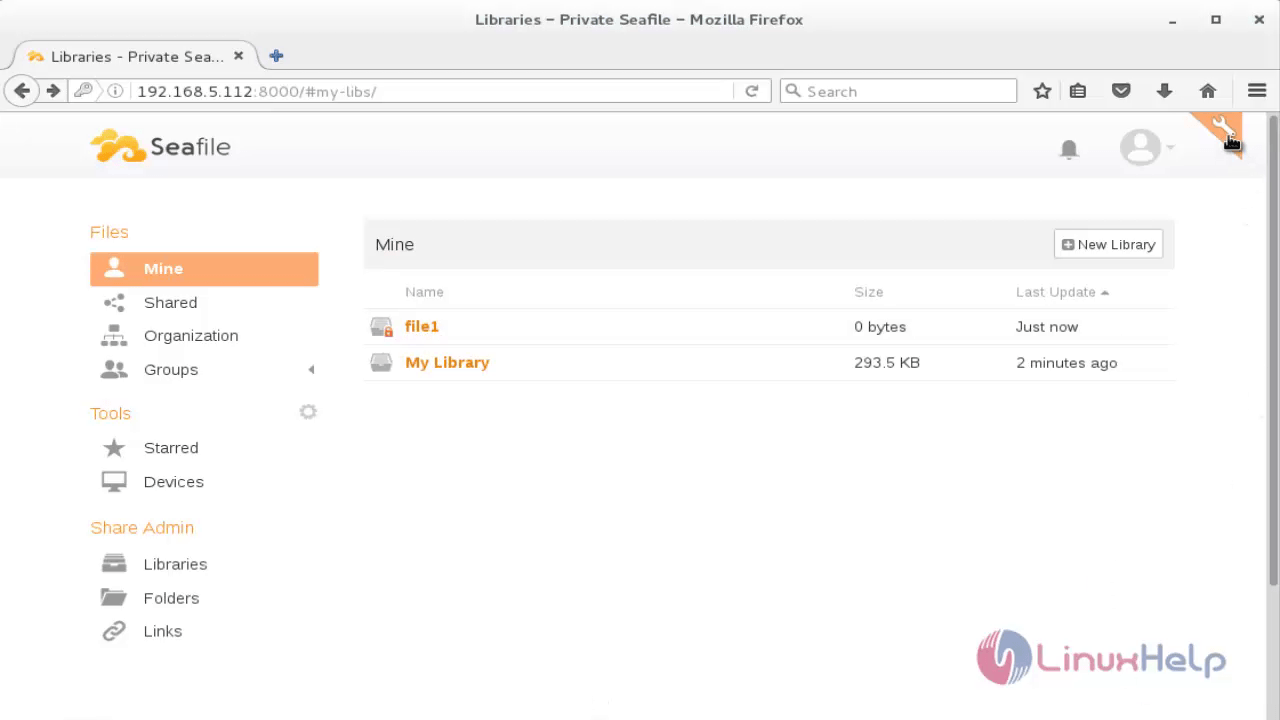Click the Mine person icon
This screenshot has width=1280, height=720.
pyautogui.click(x=114, y=268)
